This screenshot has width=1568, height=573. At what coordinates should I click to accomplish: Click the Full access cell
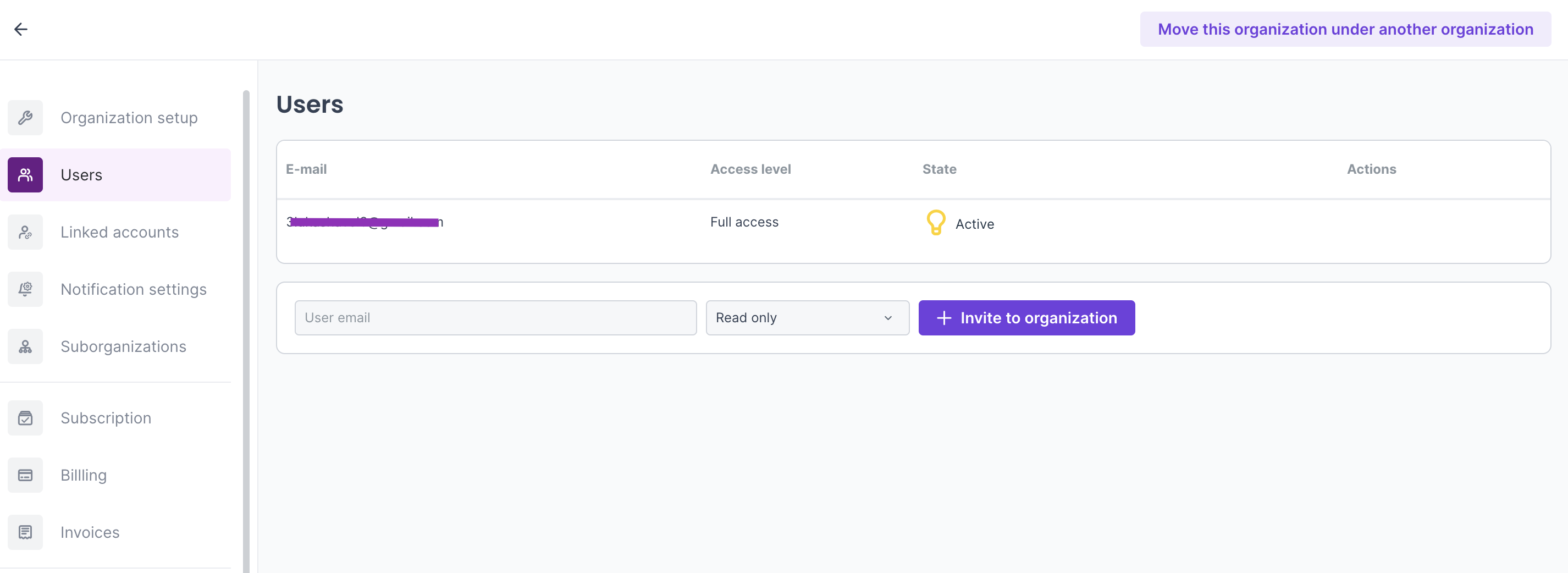744,222
